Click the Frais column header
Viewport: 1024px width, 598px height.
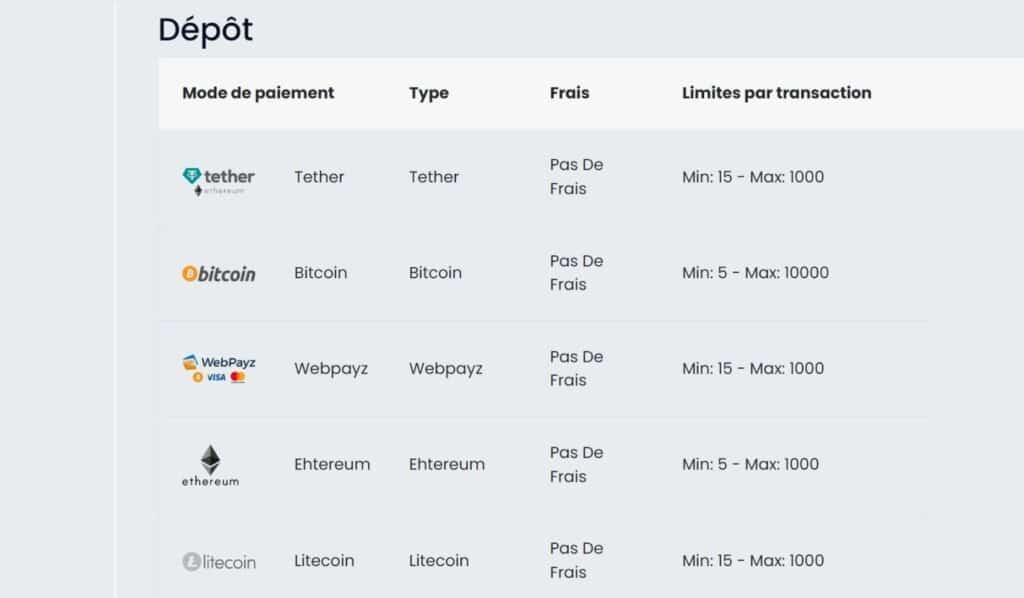(569, 93)
